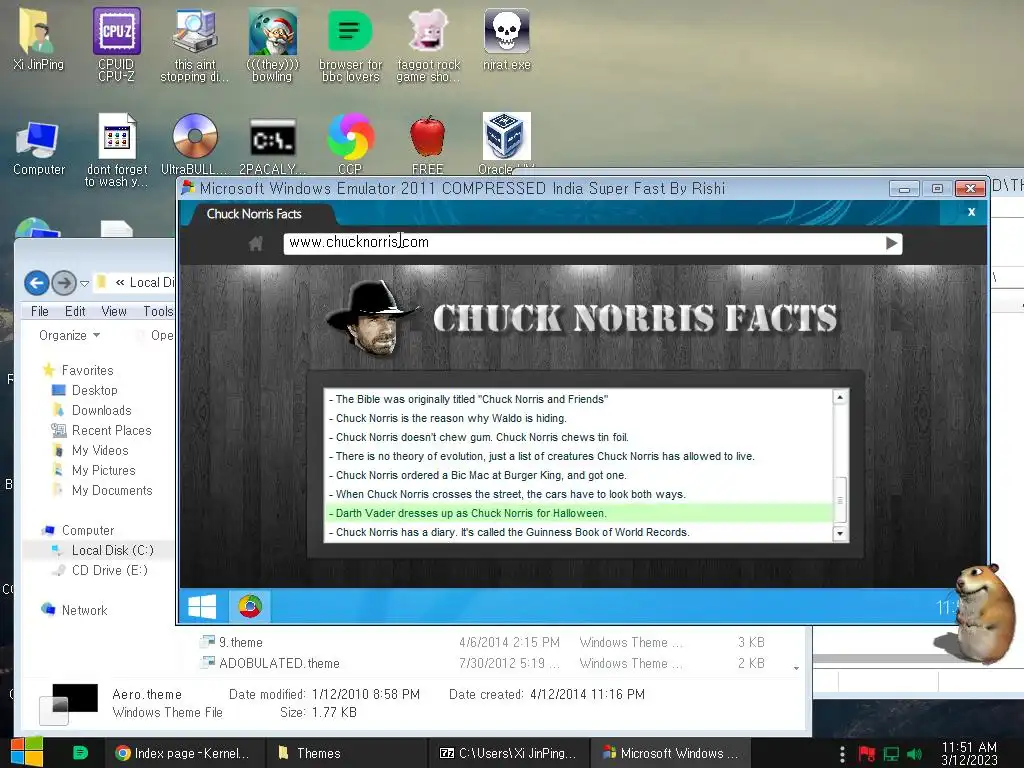Click the hamster desktop pet
Image resolution: width=1024 pixels, height=768 pixels.
pos(985,613)
